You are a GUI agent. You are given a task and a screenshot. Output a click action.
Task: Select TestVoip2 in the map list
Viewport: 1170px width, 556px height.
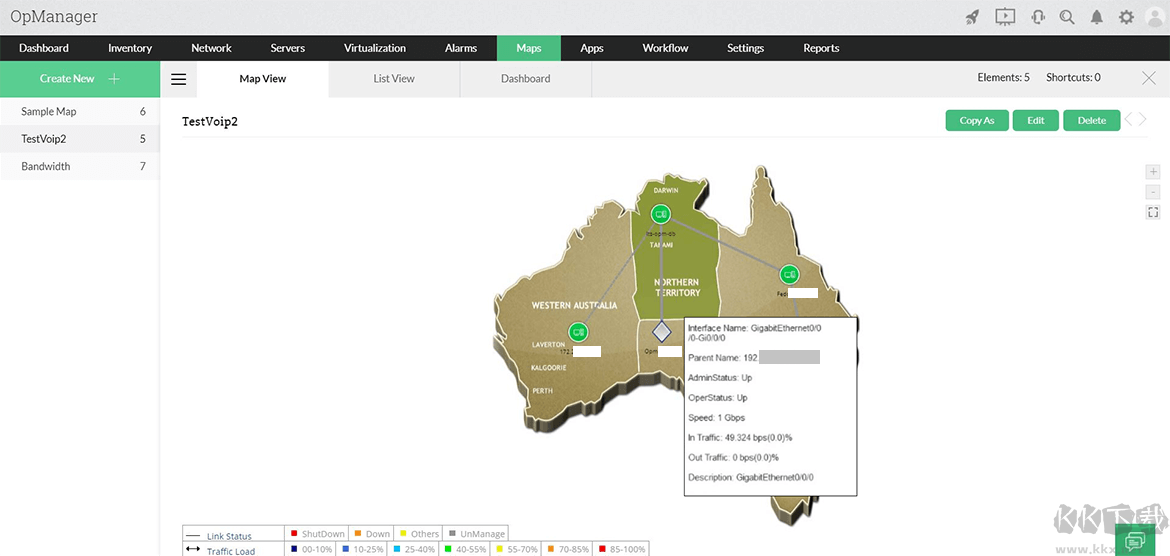coord(80,139)
